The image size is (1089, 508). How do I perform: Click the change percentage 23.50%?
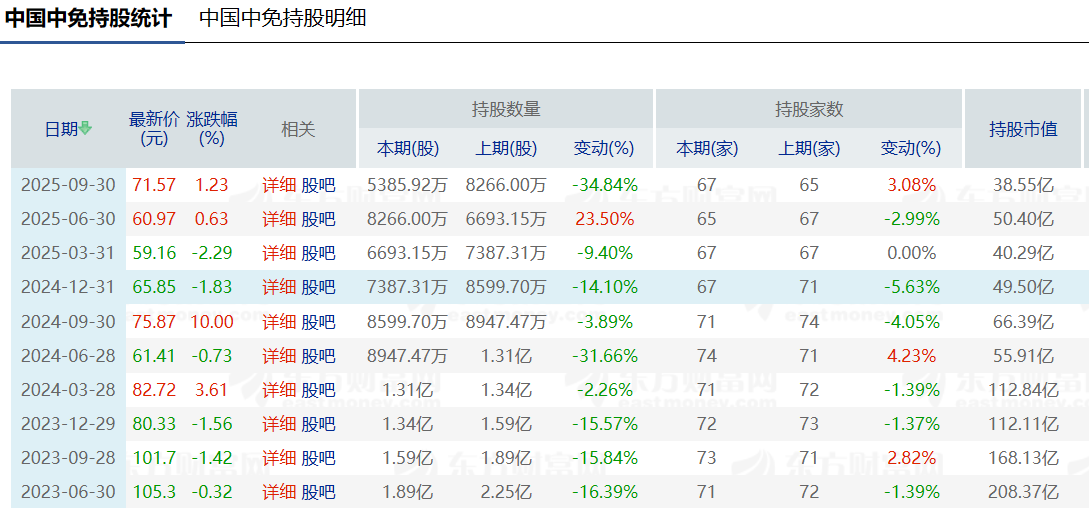point(605,220)
